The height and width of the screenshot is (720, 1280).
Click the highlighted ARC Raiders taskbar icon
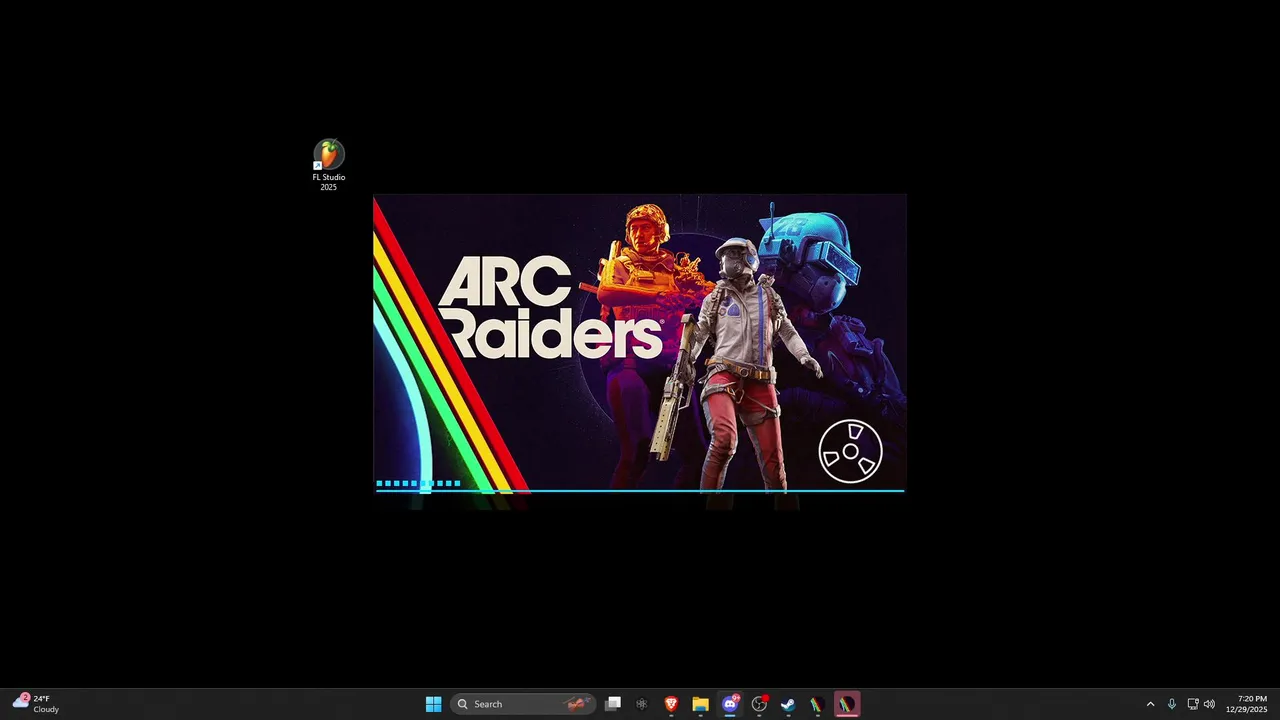[x=846, y=704]
